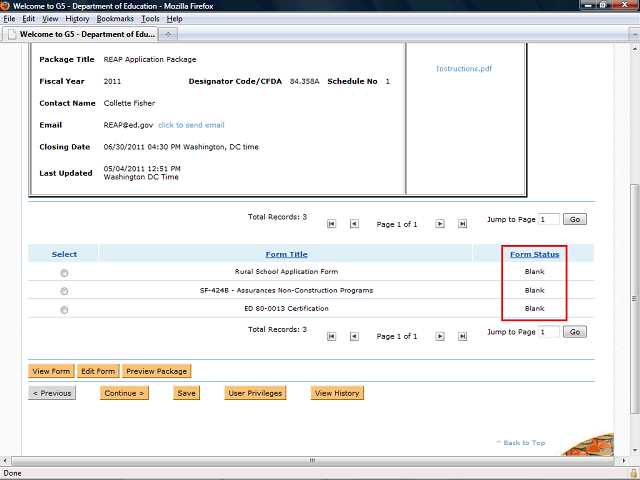The image size is (640, 480).
Task: Open the View menu
Action: tap(50, 19)
